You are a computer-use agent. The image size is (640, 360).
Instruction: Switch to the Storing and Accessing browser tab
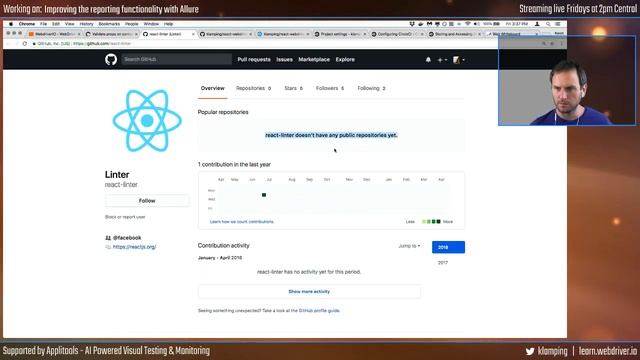coord(453,34)
